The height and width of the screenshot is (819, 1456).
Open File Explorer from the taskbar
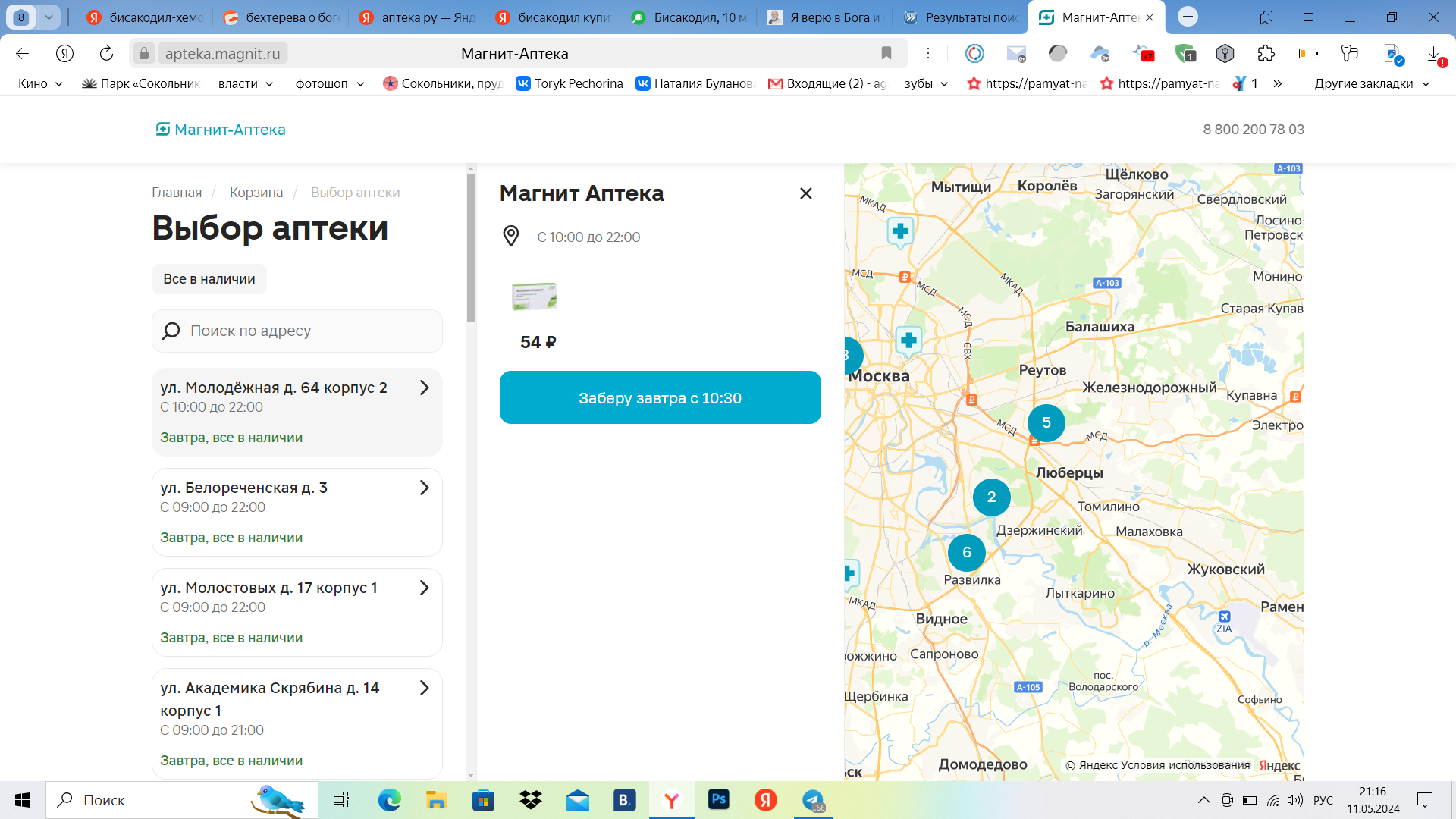click(436, 800)
